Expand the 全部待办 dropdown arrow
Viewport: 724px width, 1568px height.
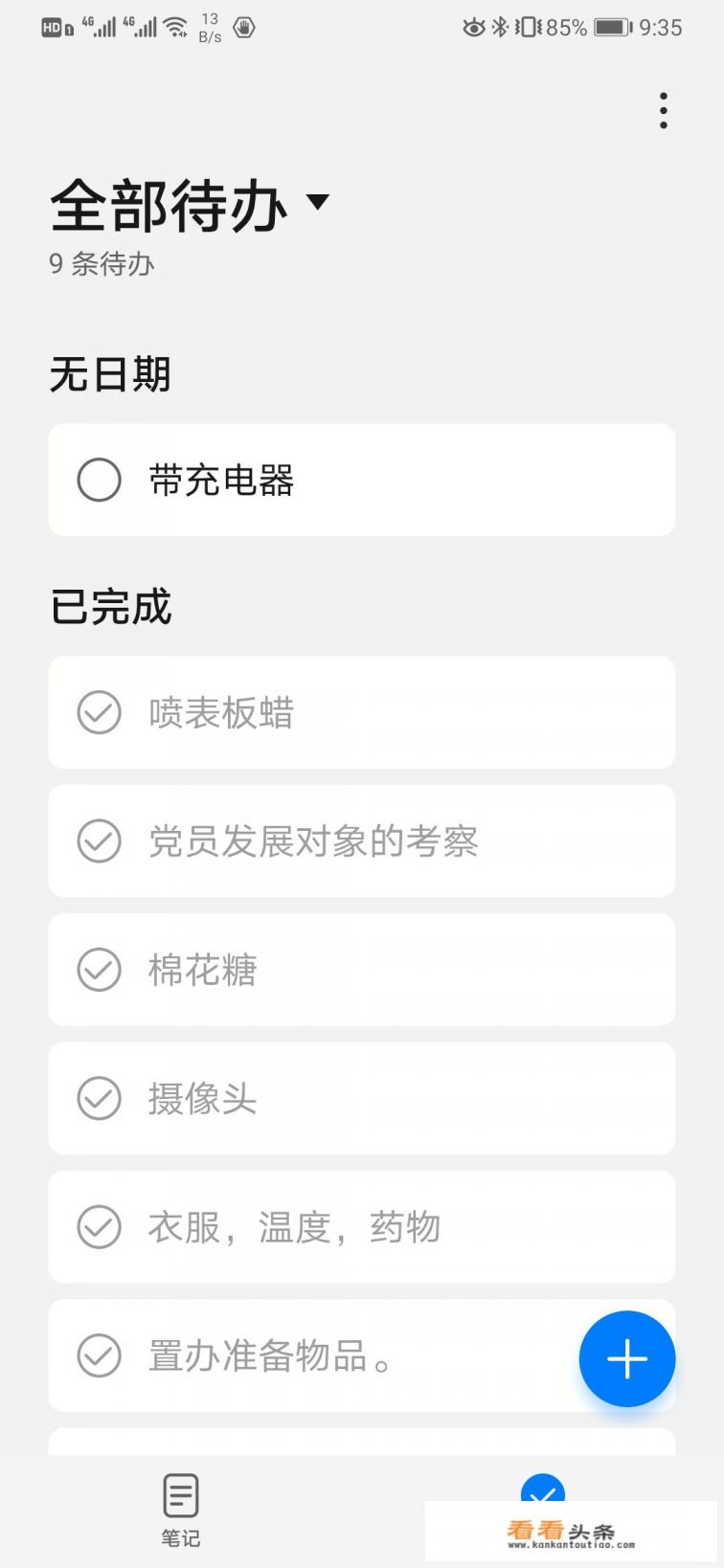tap(317, 202)
